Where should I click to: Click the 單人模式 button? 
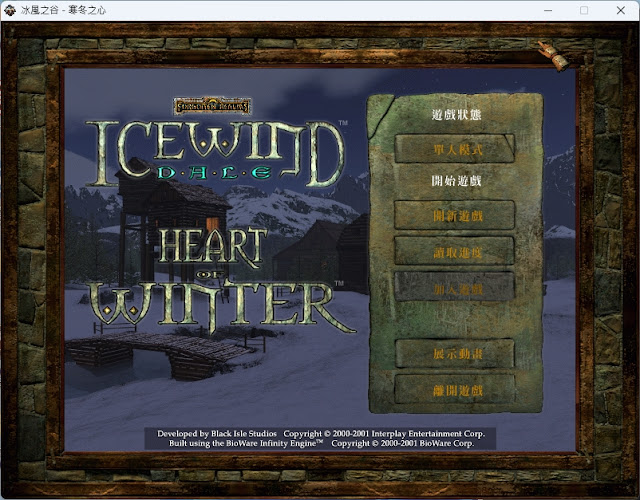pyautogui.click(x=454, y=149)
